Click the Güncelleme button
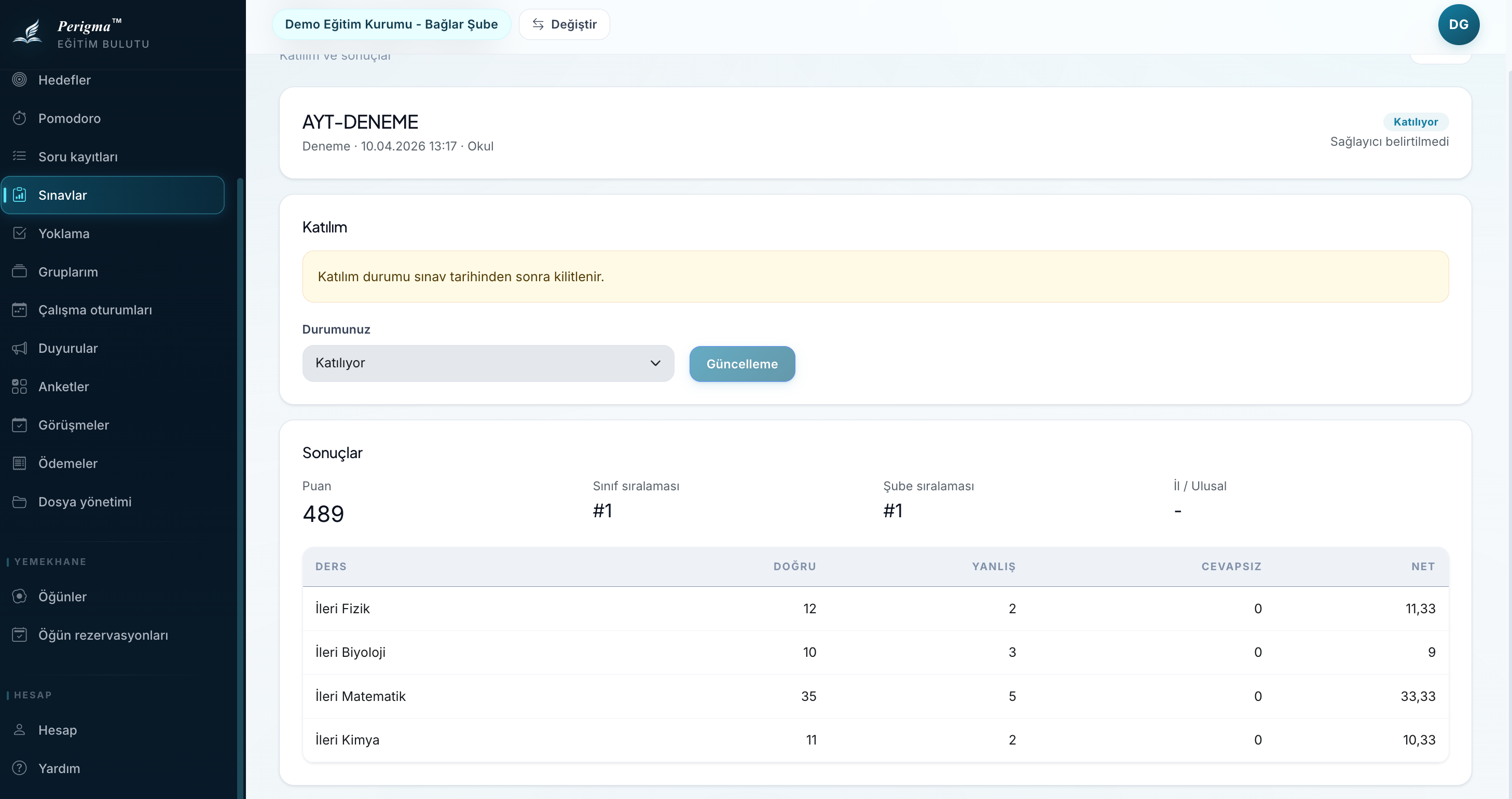This screenshot has width=1512, height=799. pyautogui.click(x=742, y=364)
